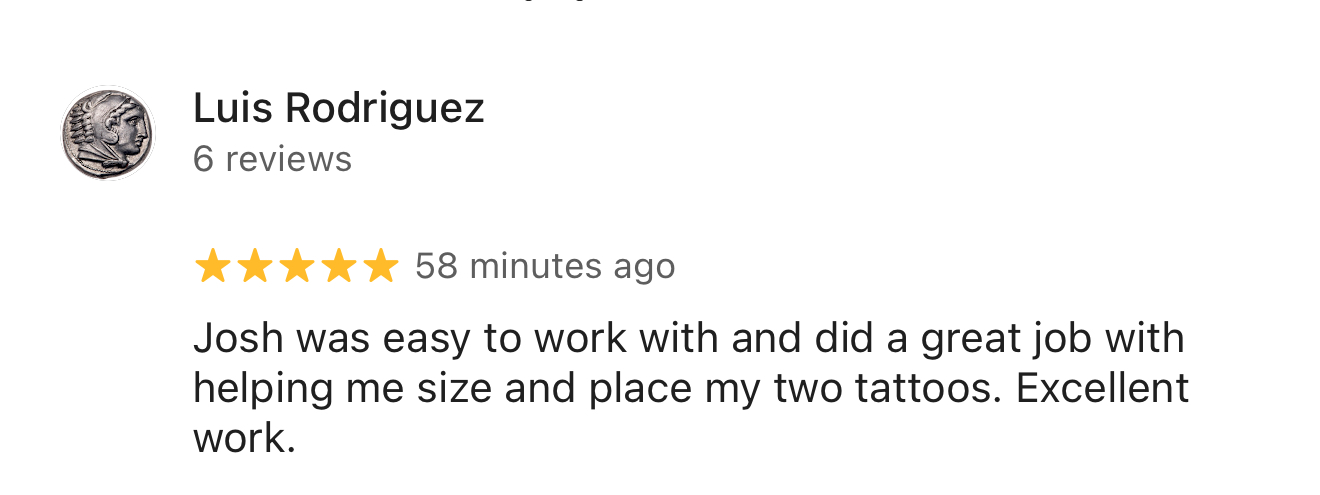Click the second gold star

[x=254, y=267]
